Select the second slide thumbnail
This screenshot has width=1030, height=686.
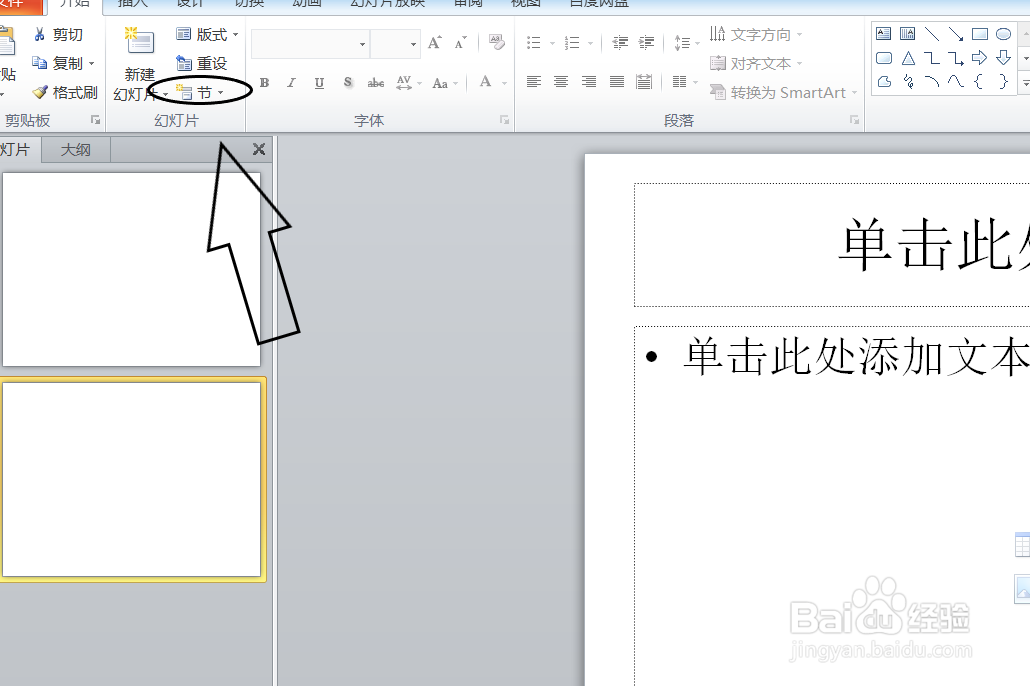[x=133, y=478]
